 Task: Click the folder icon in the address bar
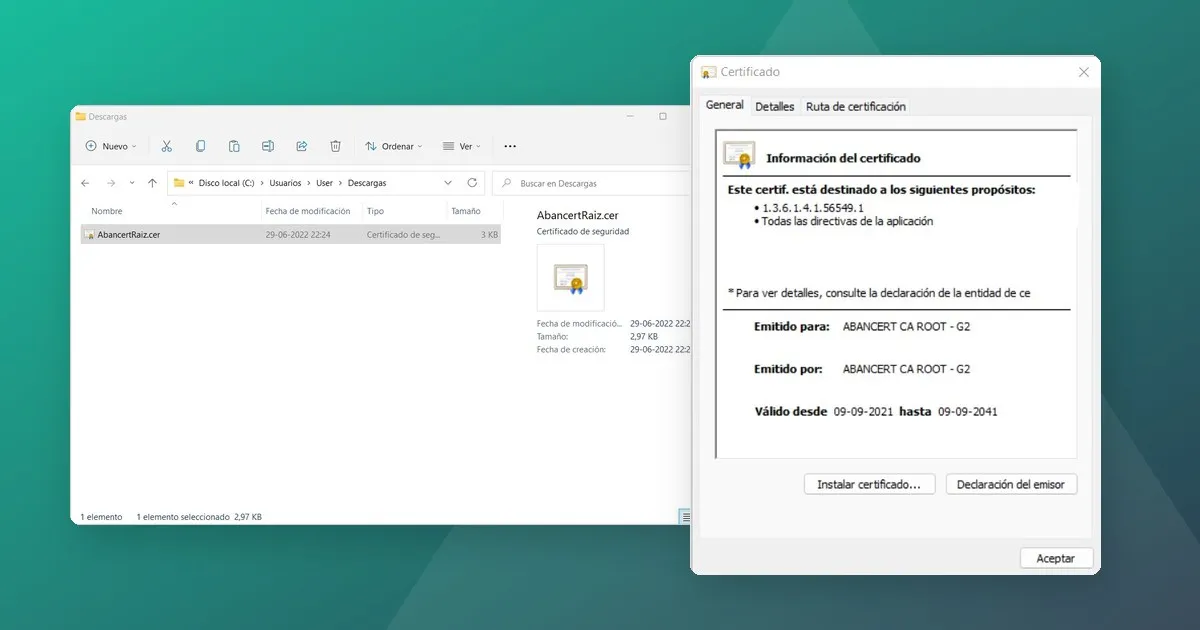[x=179, y=183]
